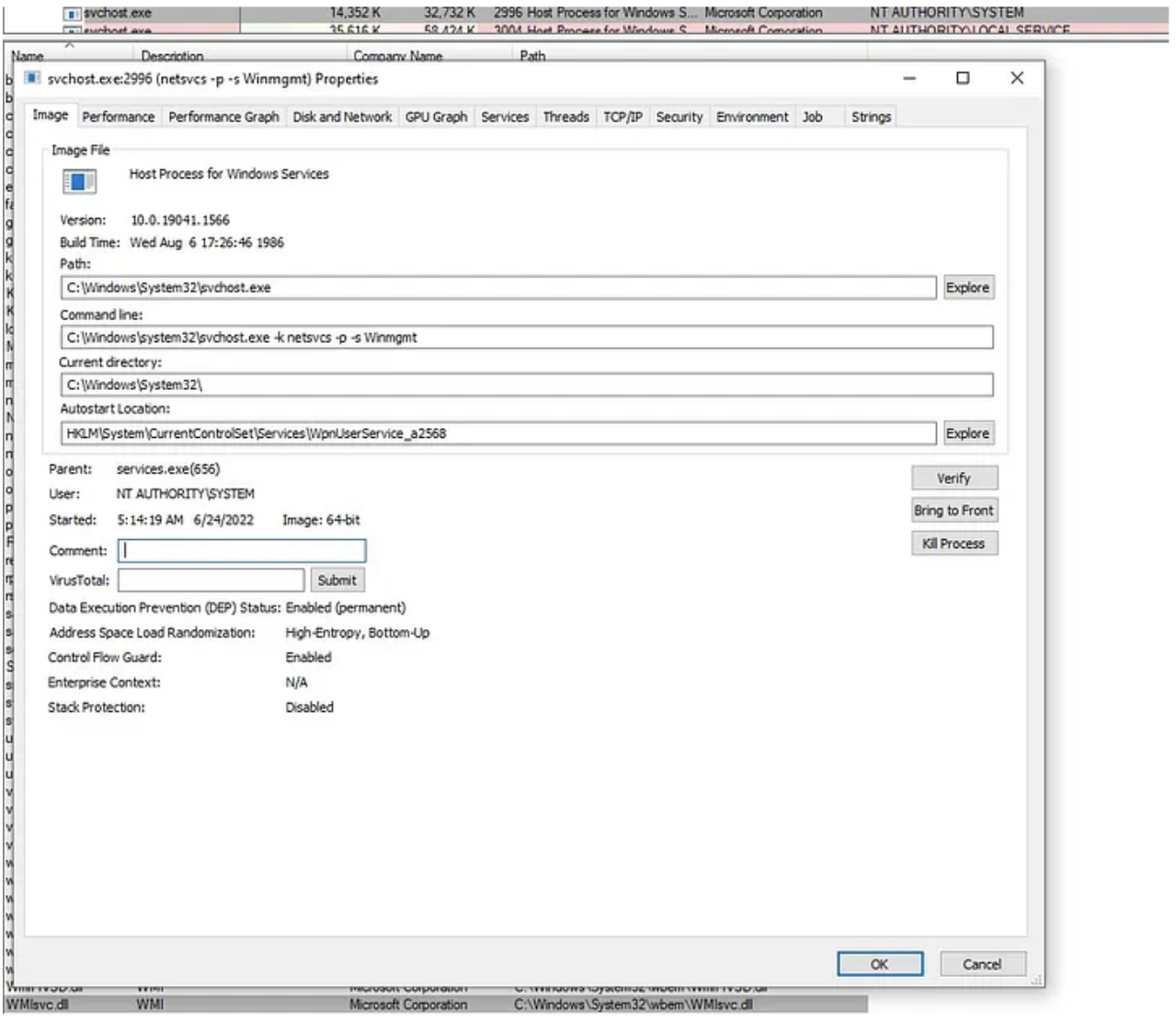Click Explore next to Autostart Location
Screen dimensions: 1176x1022
tap(967, 433)
